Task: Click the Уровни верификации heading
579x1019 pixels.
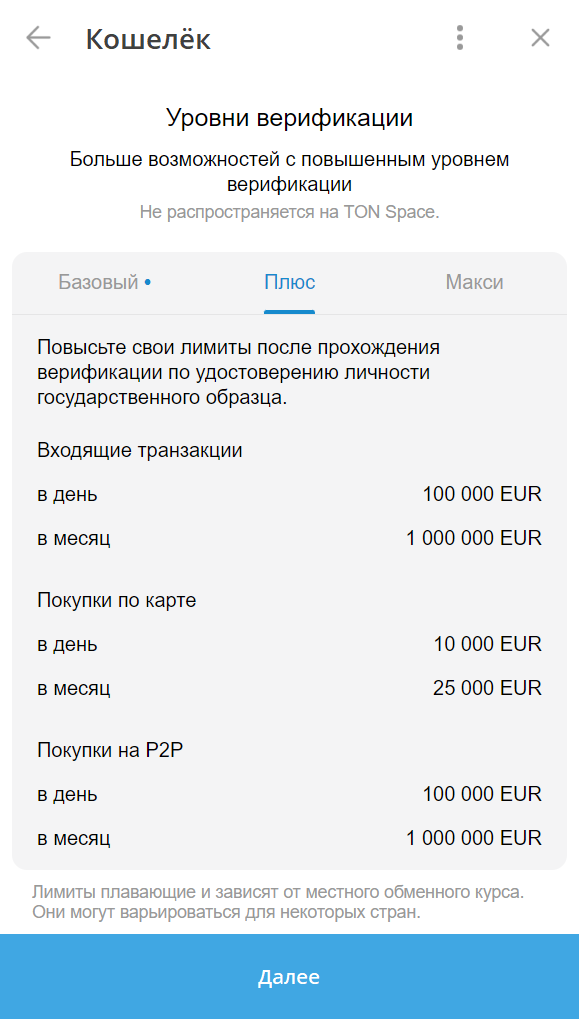Action: click(289, 119)
